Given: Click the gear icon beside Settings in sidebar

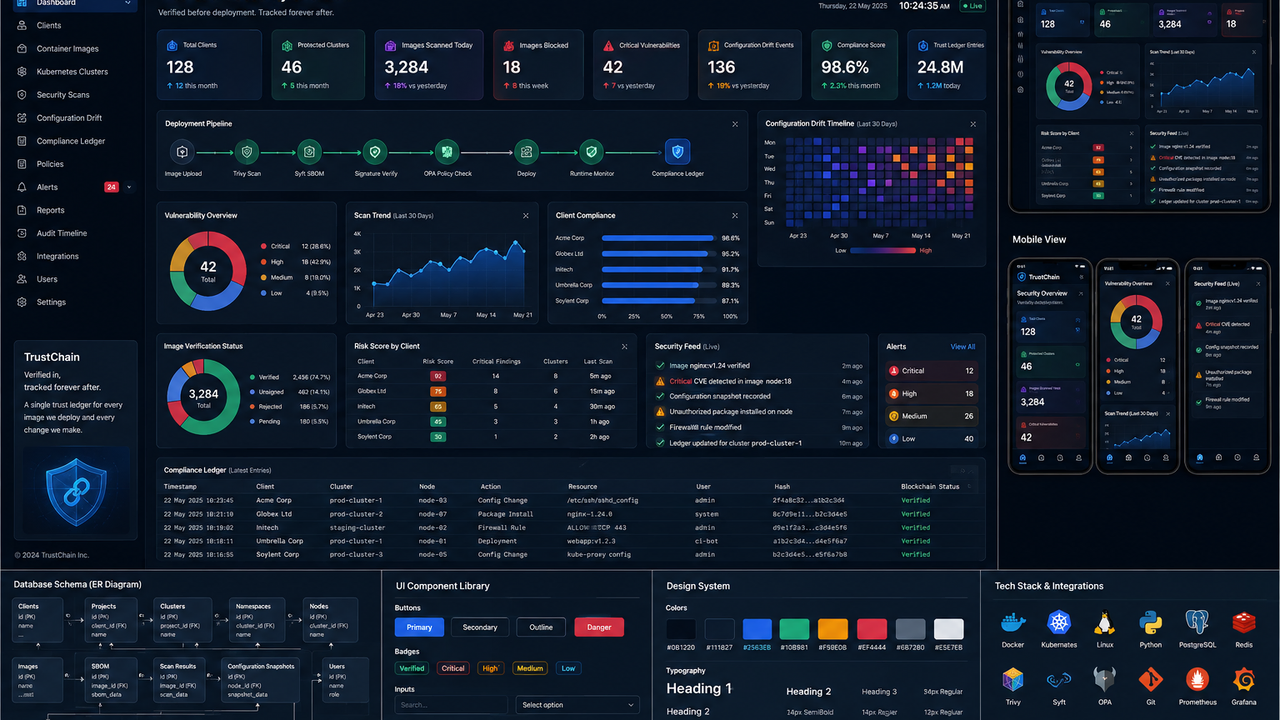Looking at the screenshot, I should click(x=22, y=302).
